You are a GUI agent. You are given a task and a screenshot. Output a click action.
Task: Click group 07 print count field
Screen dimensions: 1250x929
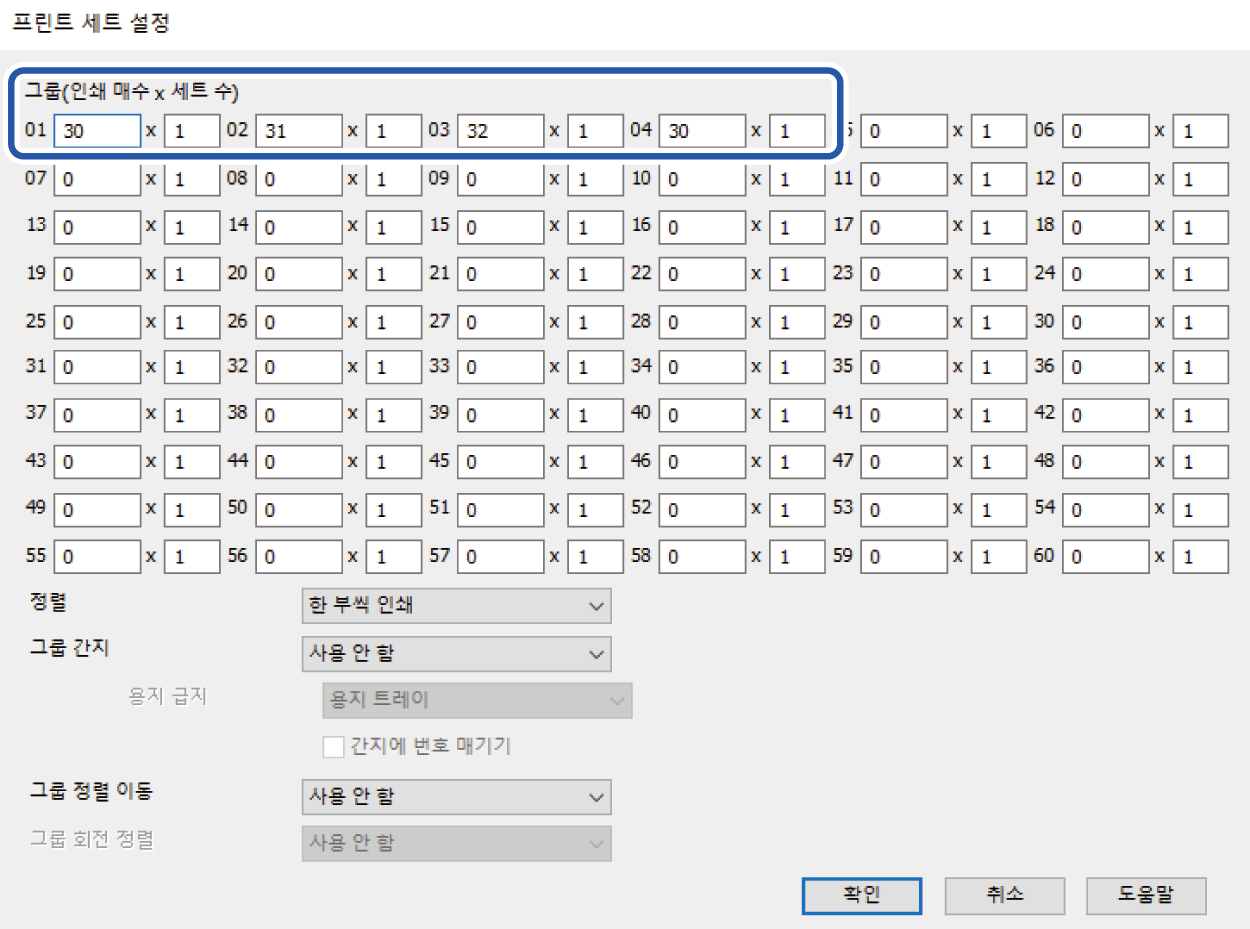coord(97,180)
